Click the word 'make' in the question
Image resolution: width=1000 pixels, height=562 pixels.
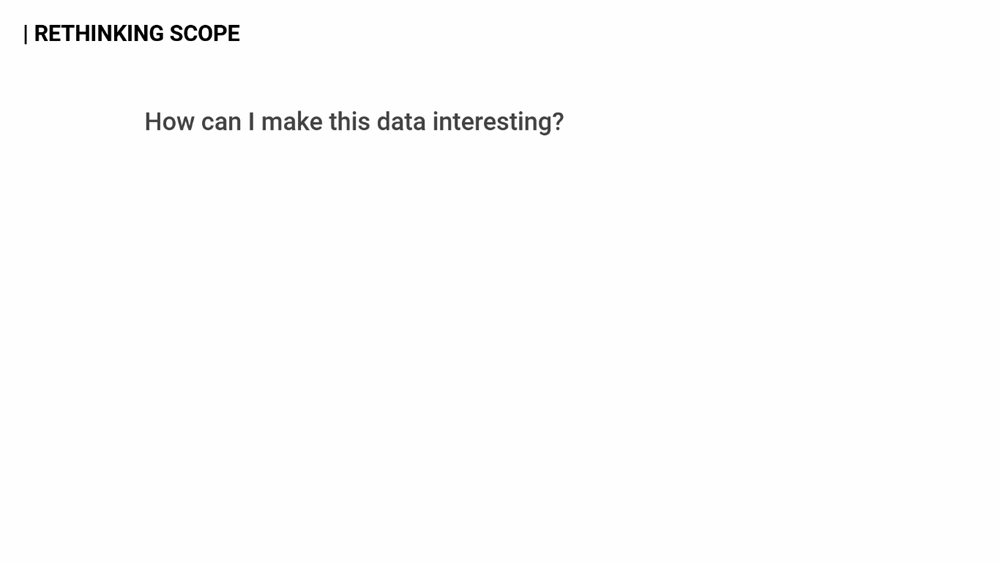pyautogui.click(x=291, y=122)
